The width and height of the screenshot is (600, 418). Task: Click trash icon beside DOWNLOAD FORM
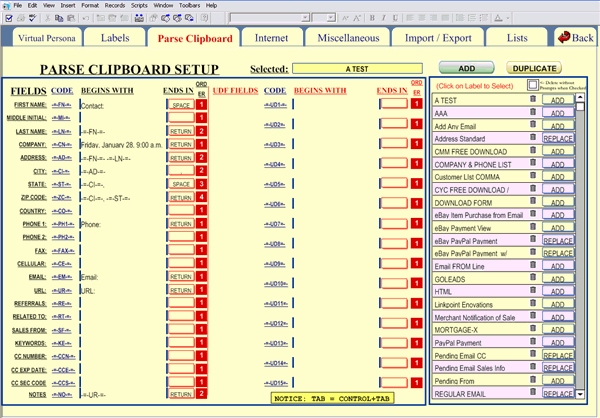(x=533, y=201)
